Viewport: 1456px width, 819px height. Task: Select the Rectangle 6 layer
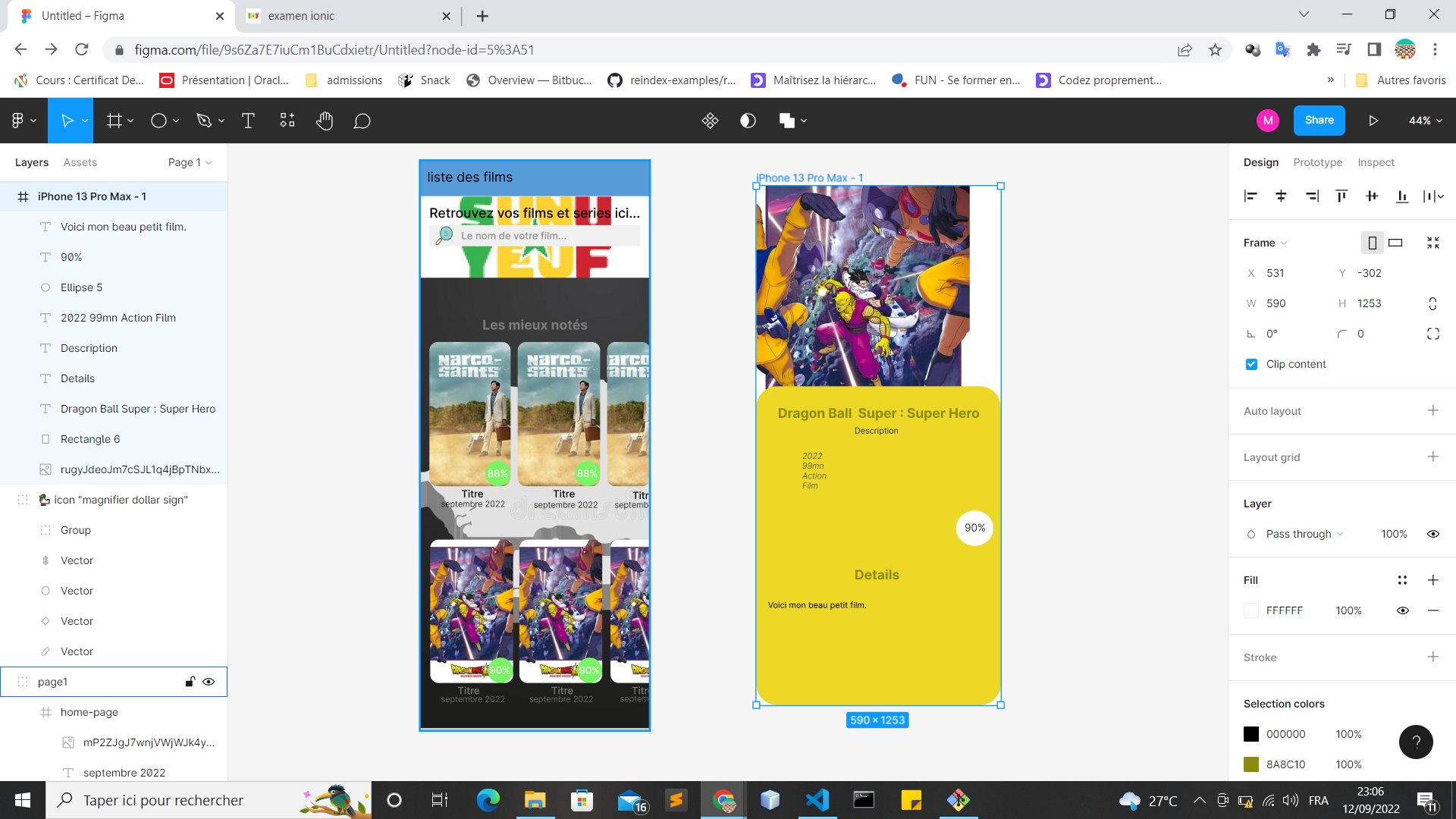pyautogui.click(x=90, y=439)
